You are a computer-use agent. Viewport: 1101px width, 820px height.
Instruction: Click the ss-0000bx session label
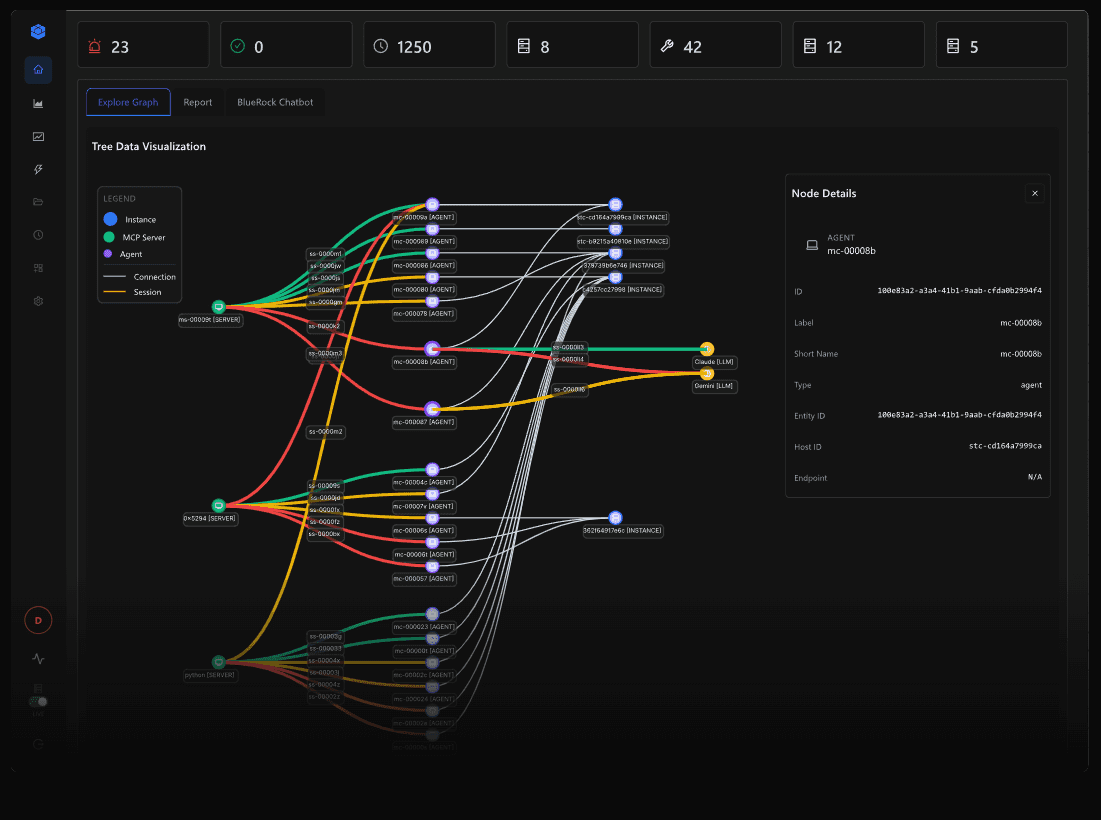pyautogui.click(x=324, y=534)
